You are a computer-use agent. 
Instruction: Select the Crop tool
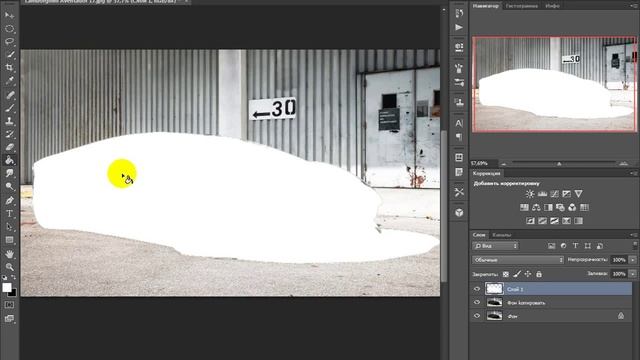click(x=9, y=68)
